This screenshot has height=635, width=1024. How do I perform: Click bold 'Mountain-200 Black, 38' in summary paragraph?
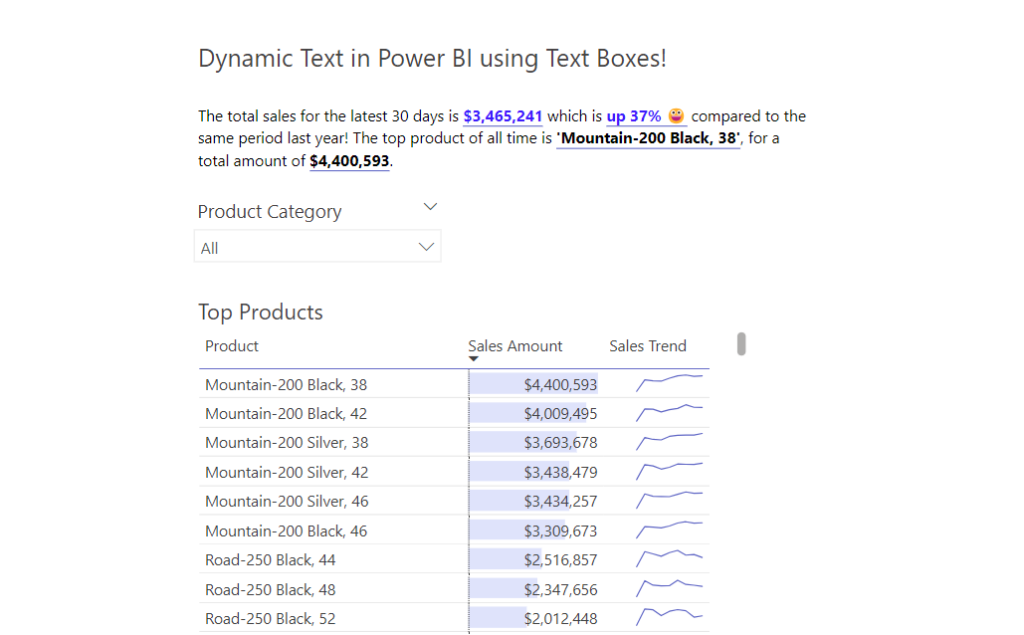[647, 138]
